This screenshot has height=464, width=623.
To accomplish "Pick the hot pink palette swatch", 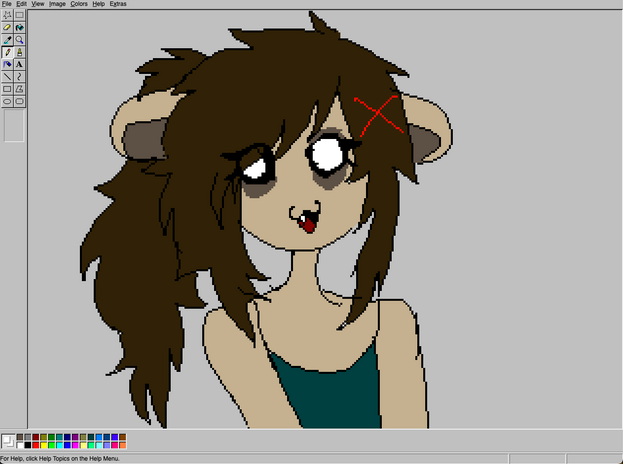I will point(115,445).
